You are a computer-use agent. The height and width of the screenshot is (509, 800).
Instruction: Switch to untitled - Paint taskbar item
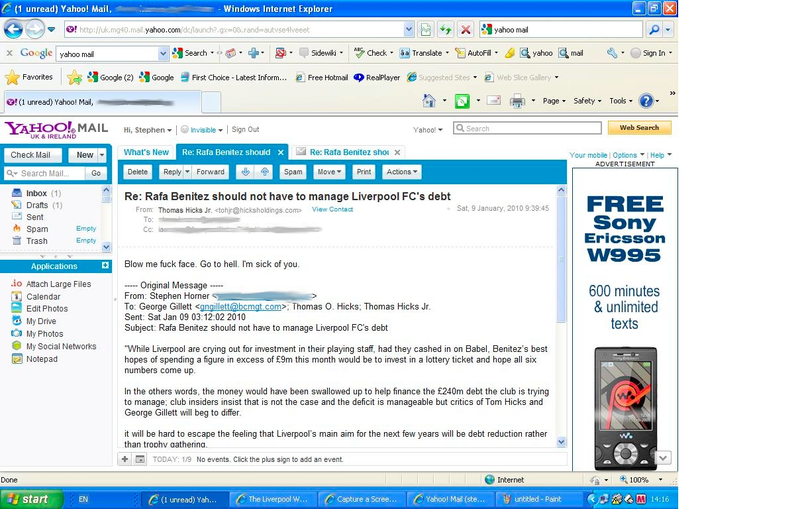pos(537,499)
